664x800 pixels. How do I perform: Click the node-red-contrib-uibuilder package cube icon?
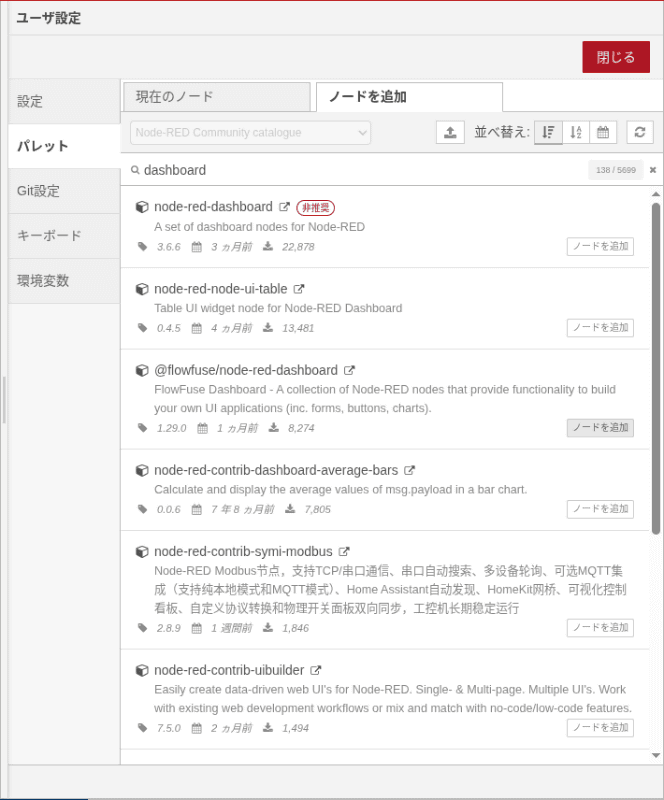coord(142,670)
